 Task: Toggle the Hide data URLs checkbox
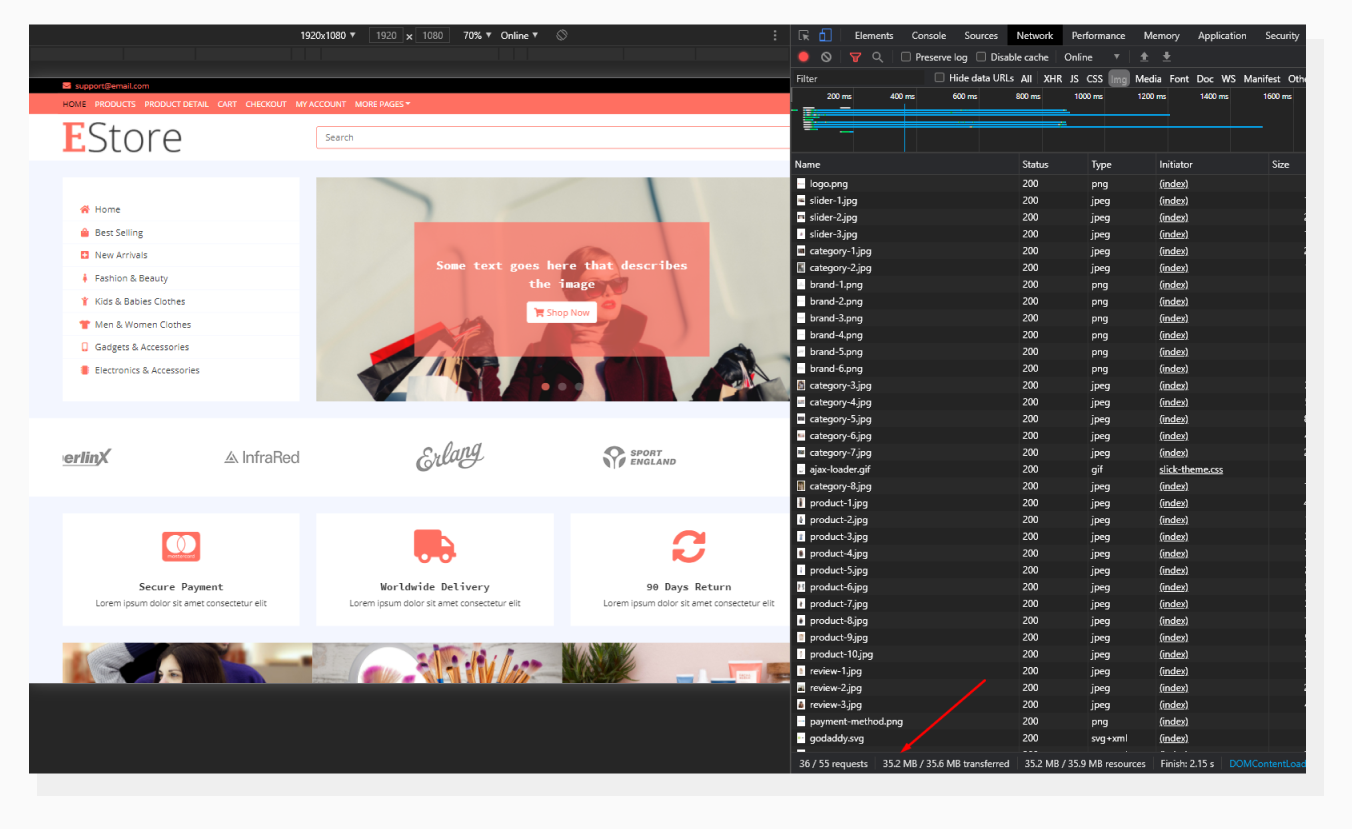(938, 78)
